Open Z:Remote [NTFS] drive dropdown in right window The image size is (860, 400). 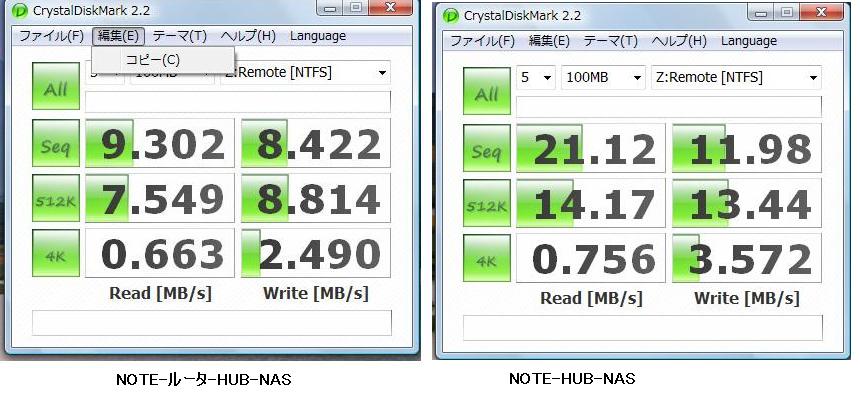click(736, 77)
